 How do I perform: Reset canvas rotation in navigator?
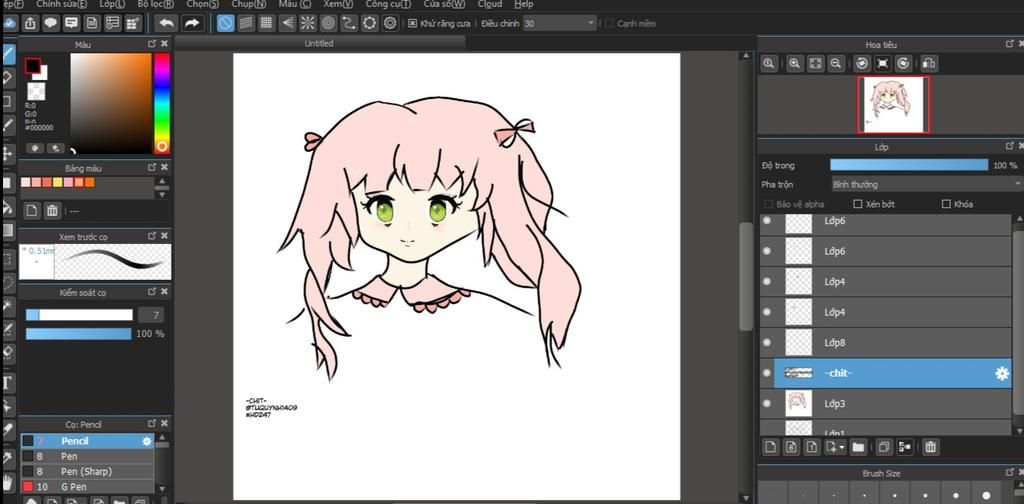[x=883, y=63]
